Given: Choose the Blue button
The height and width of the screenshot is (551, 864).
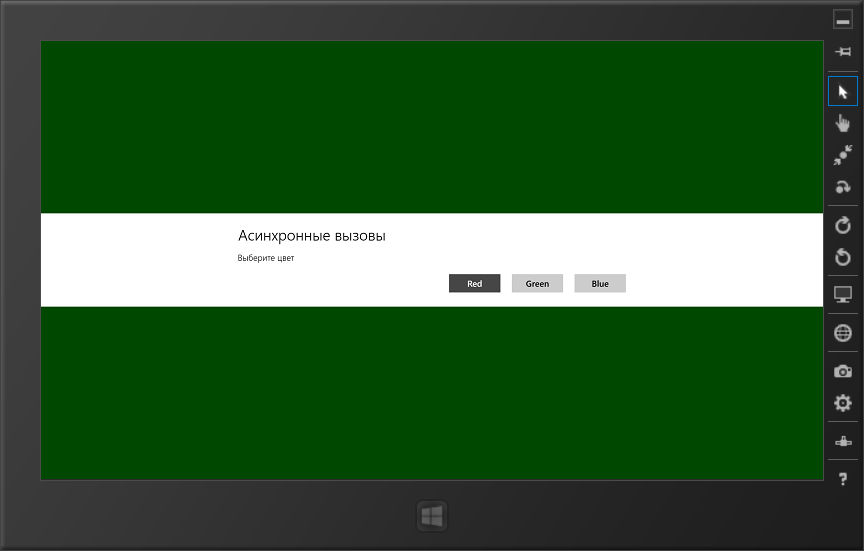Looking at the screenshot, I should [600, 283].
